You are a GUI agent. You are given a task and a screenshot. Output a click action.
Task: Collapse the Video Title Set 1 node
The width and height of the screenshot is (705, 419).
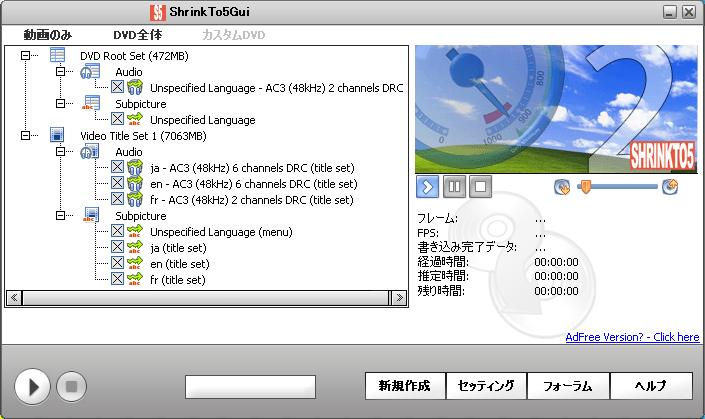pyautogui.click(x=26, y=135)
